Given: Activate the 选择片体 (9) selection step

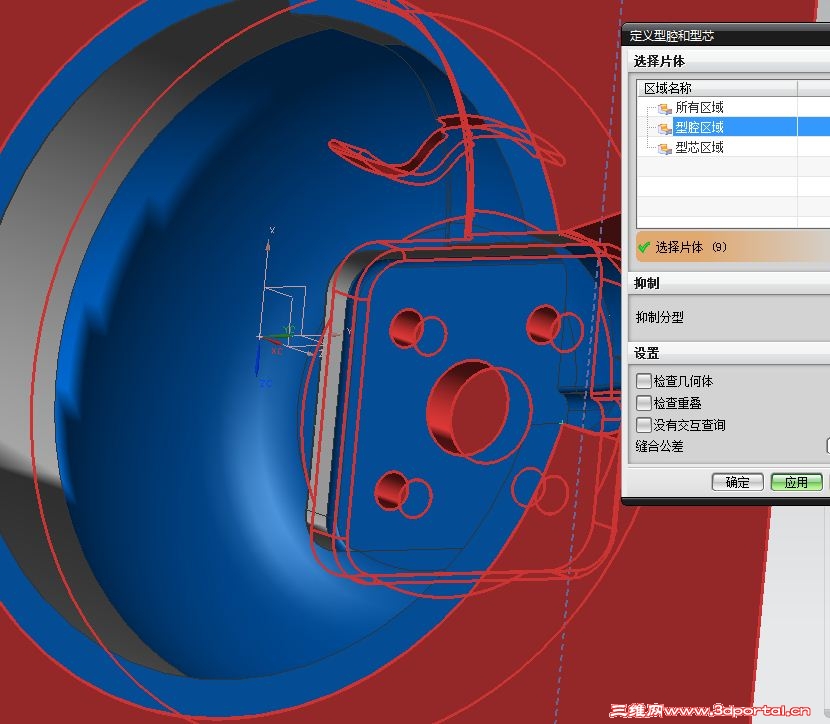Looking at the screenshot, I should tap(733, 247).
